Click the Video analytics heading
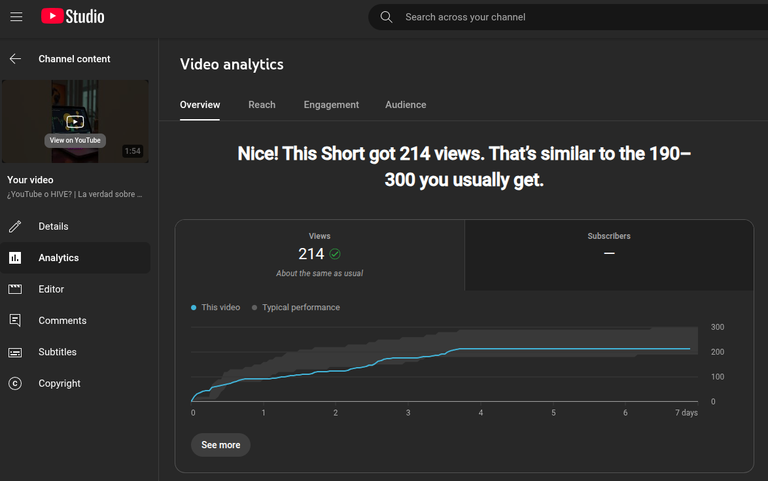This screenshot has width=768, height=481. click(232, 64)
